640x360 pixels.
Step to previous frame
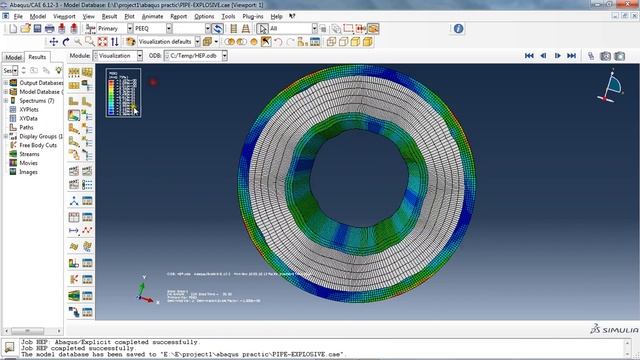coord(543,56)
